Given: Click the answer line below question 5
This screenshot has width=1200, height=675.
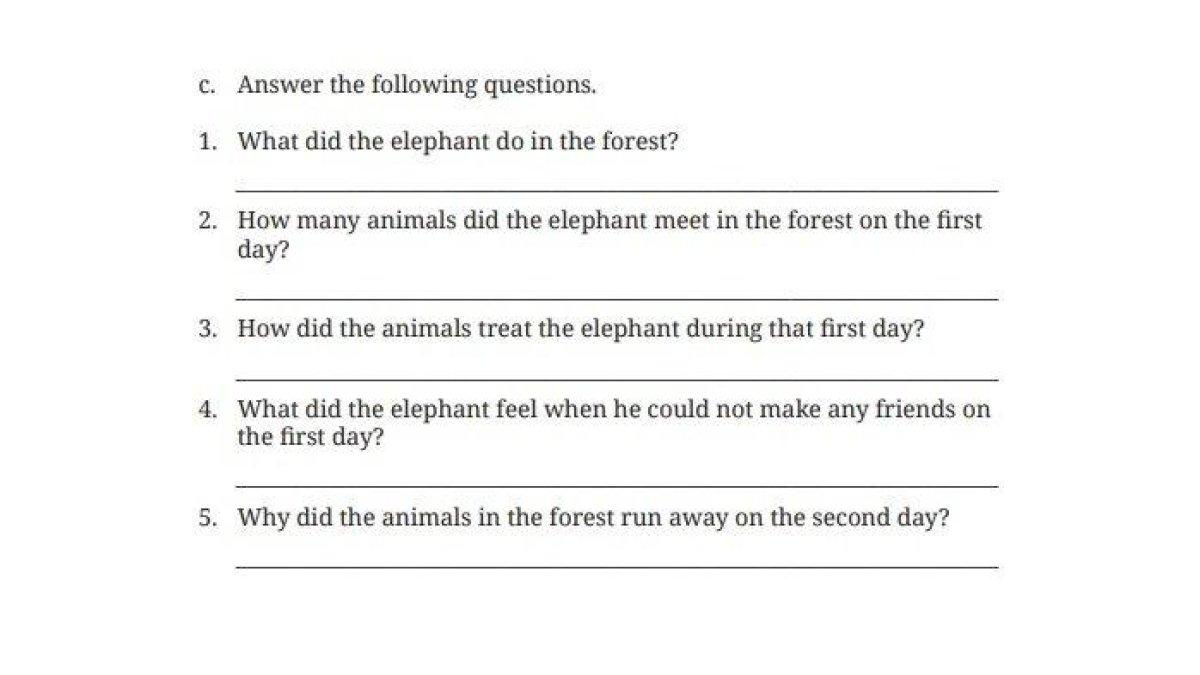Looking at the screenshot, I should pyautogui.click(x=616, y=567).
